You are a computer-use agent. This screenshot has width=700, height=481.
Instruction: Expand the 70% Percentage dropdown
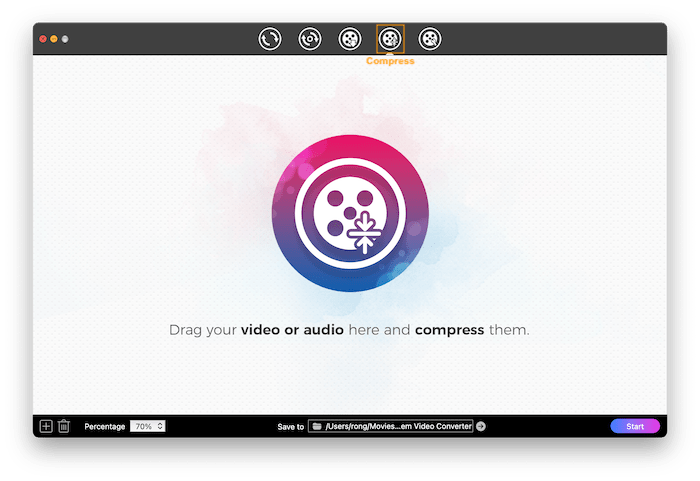pos(147,426)
